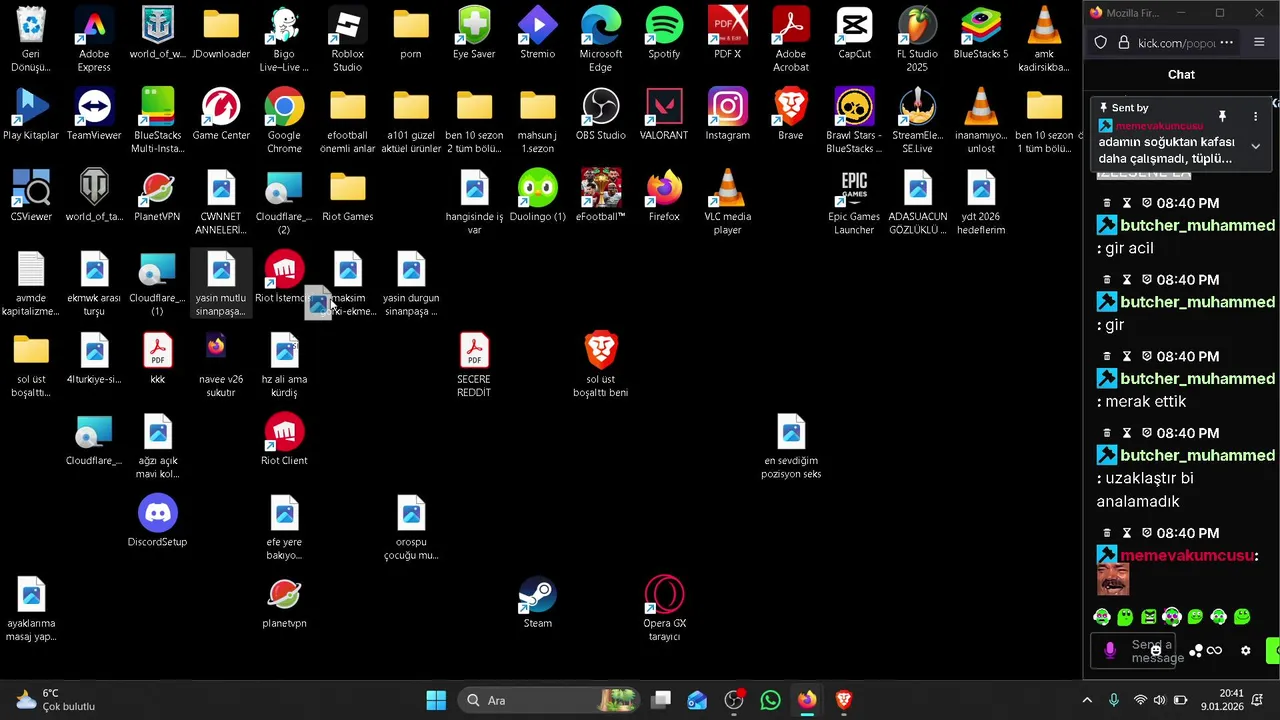The height and width of the screenshot is (720, 1280).
Task: Open the Wi-Fi network tray icon
Action: (x=1139, y=700)
